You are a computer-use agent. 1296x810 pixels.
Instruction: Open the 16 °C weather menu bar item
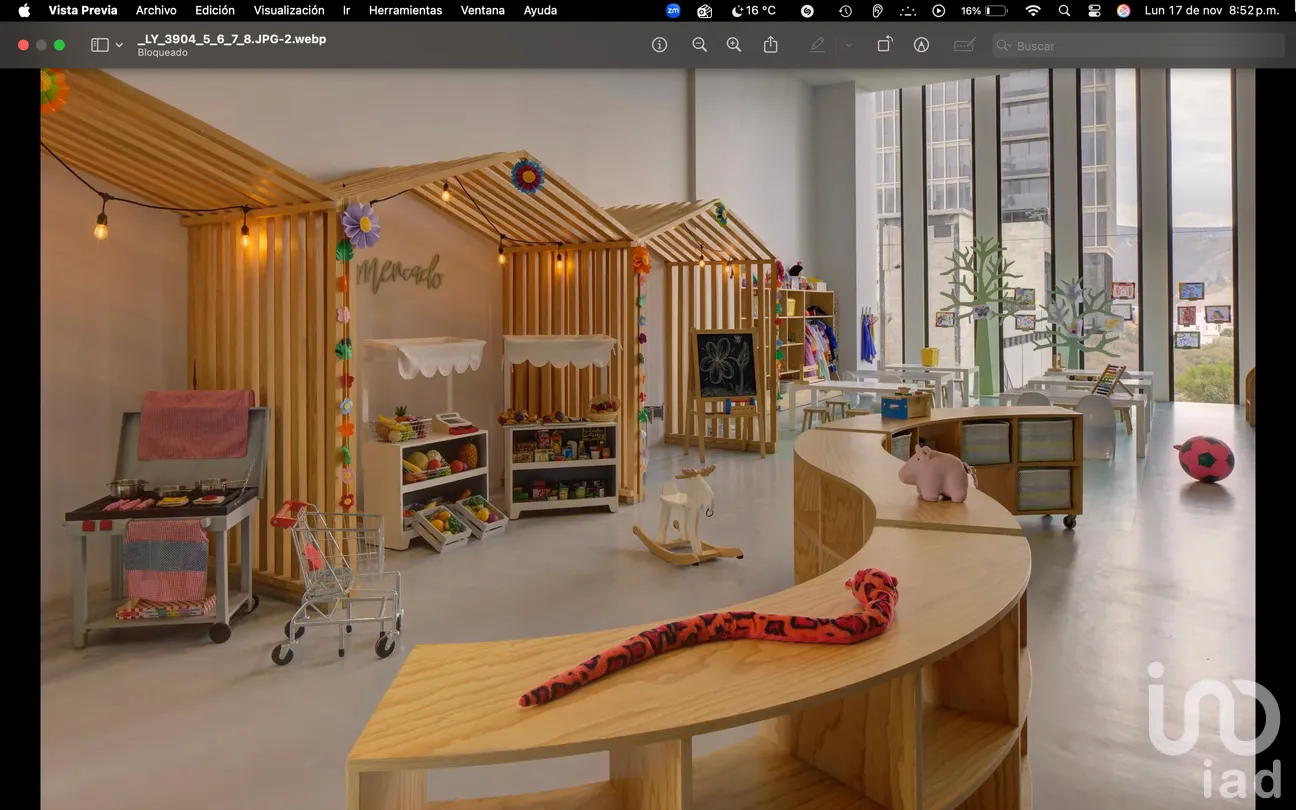pyautogui.click(x=754, y=10)
